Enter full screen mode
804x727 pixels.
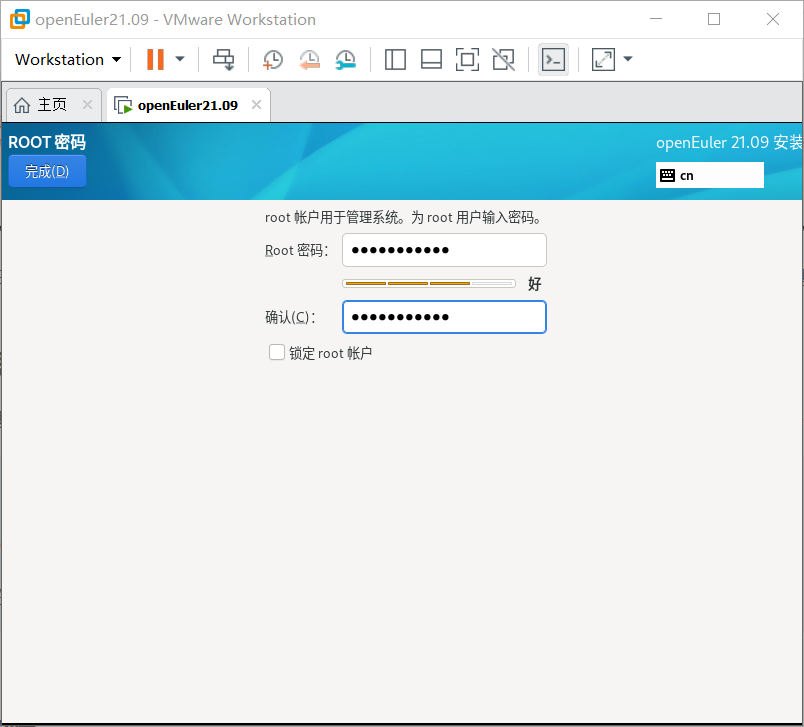click(467, 59)
